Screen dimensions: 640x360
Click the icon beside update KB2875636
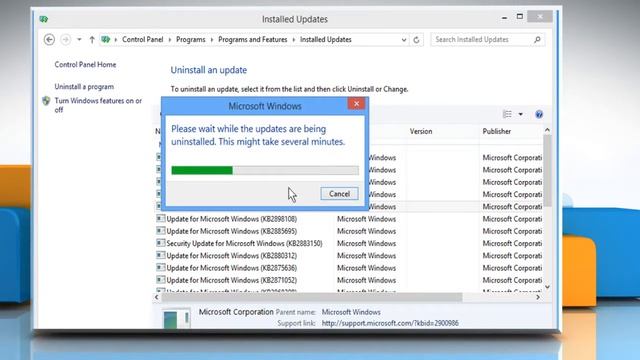(x=160, y=267)
